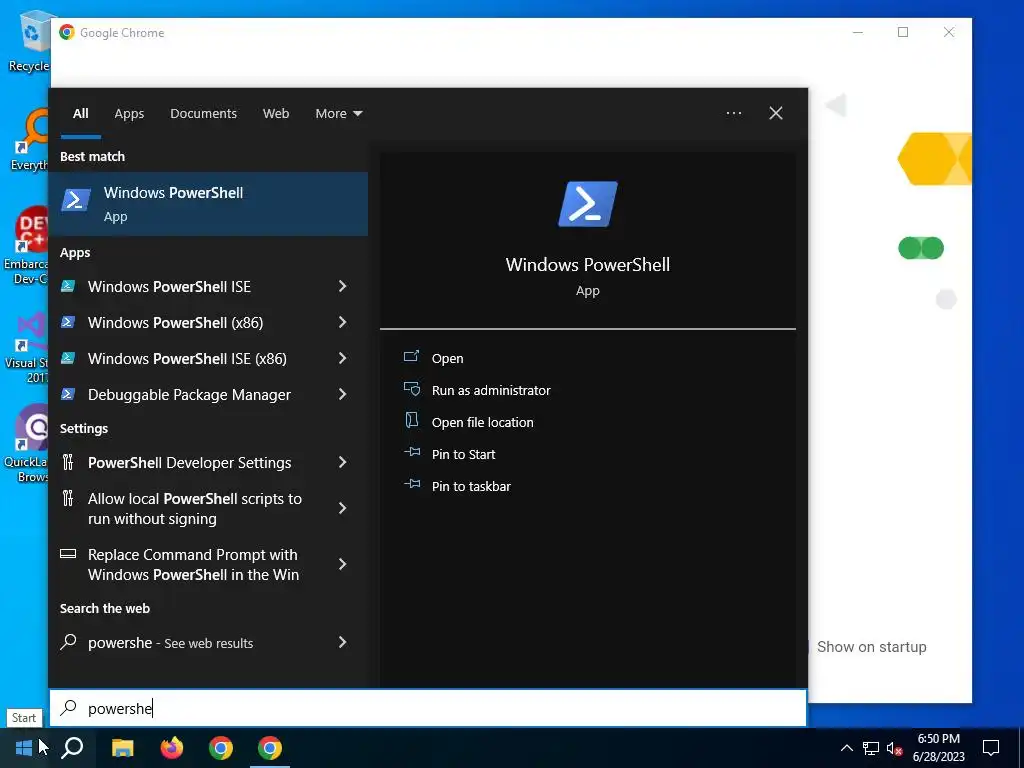
Task: Open Embarcadero Dev-C++ desktop shortcut
Action: [x=27, y=246]
